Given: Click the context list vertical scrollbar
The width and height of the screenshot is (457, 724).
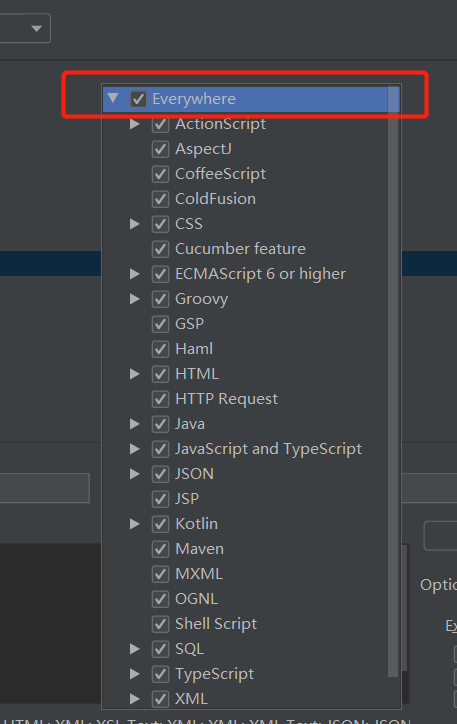Looking at the screenshot, I should 393,381.
